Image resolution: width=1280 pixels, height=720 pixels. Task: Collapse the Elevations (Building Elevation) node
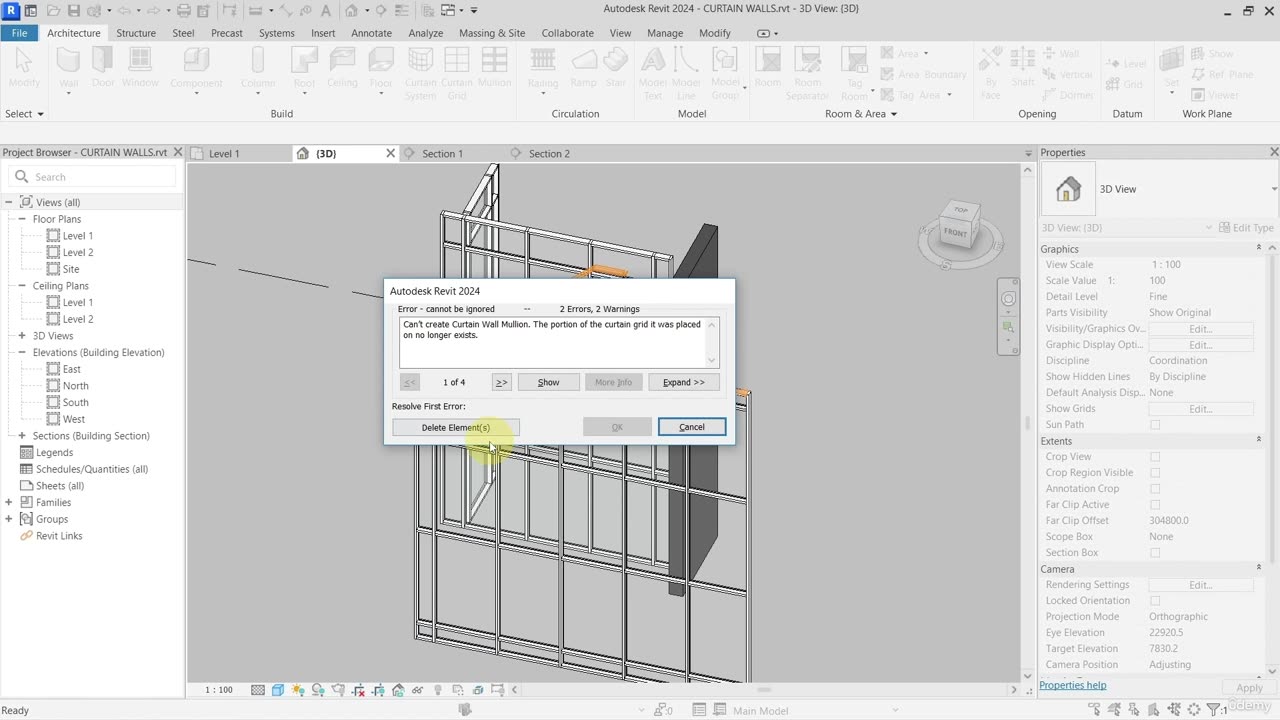point(22,352)
